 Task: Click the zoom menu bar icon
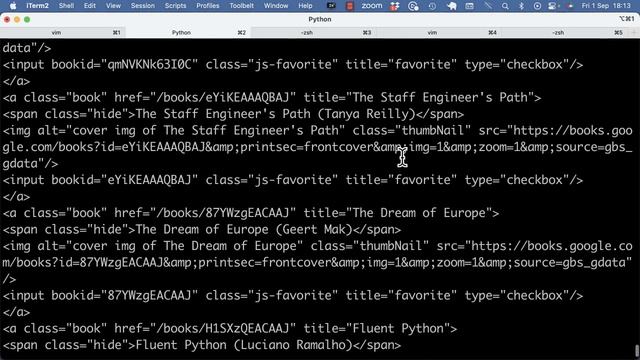[372, 6]
